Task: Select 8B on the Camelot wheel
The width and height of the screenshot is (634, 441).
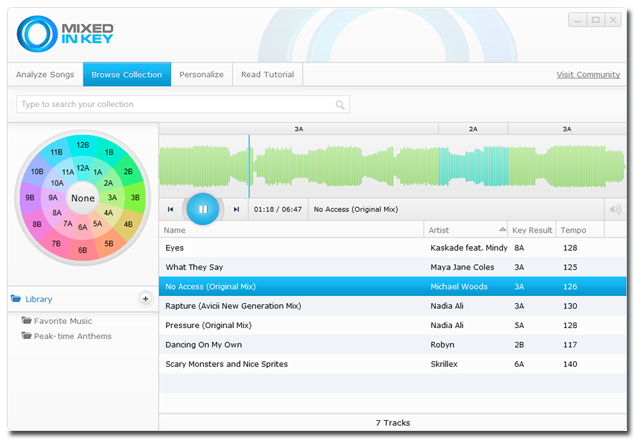Action: pyautogui.click(x=37, y=224)
